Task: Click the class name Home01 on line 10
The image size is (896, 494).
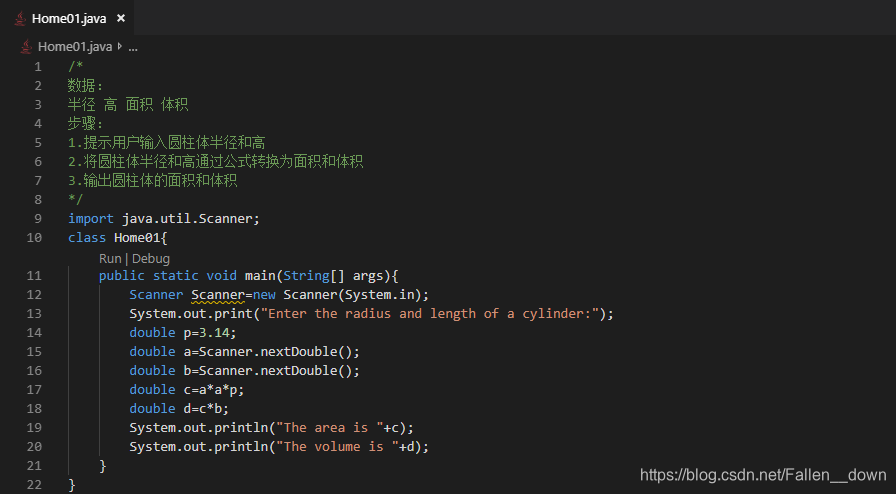Action: (x=137, y=237)
